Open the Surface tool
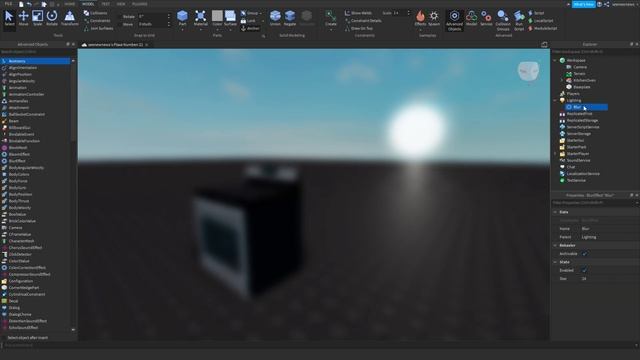640x360 pixels. point(230,18)
